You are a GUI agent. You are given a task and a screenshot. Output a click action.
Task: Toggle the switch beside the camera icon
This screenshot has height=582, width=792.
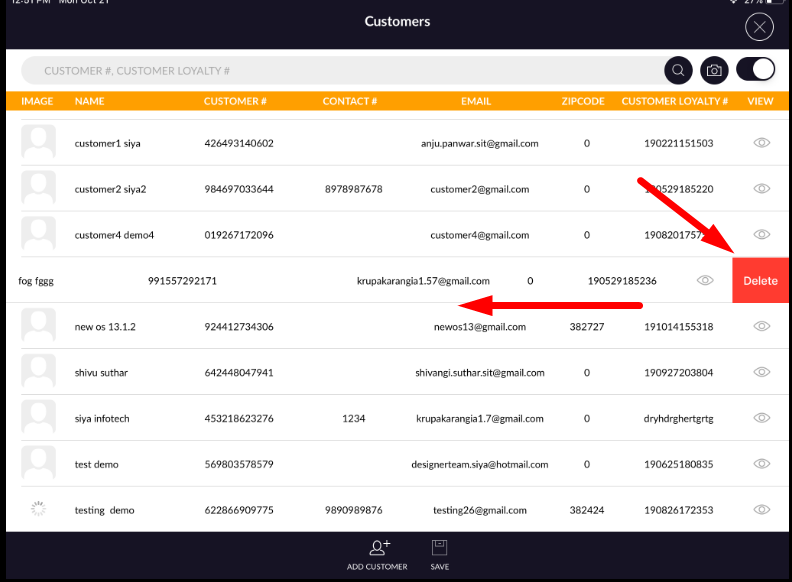756,70
